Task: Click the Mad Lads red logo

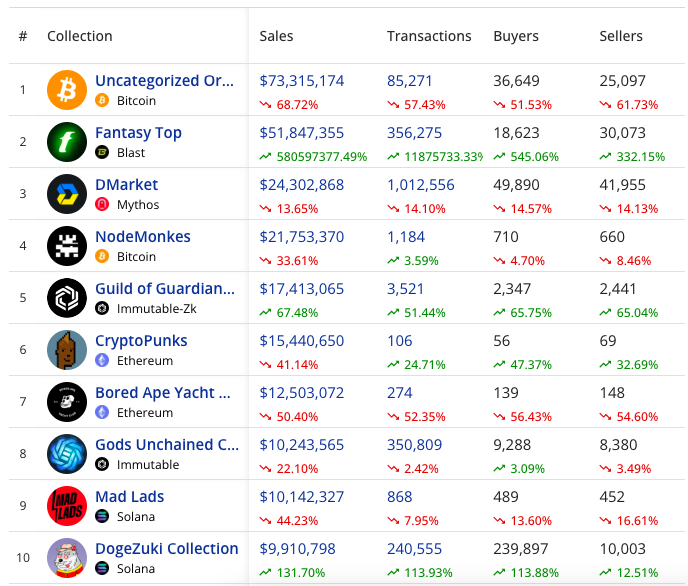Action: tap(67, 506)
